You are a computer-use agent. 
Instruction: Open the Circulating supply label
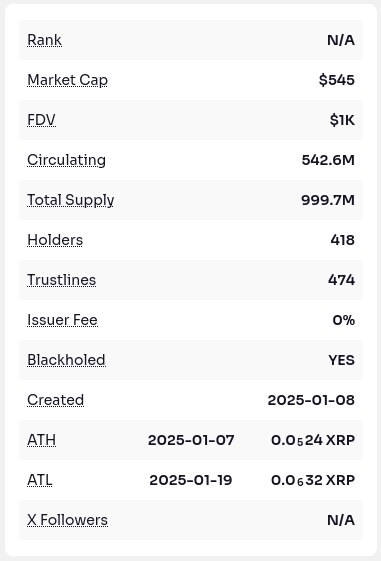click(x=67, y=160)
